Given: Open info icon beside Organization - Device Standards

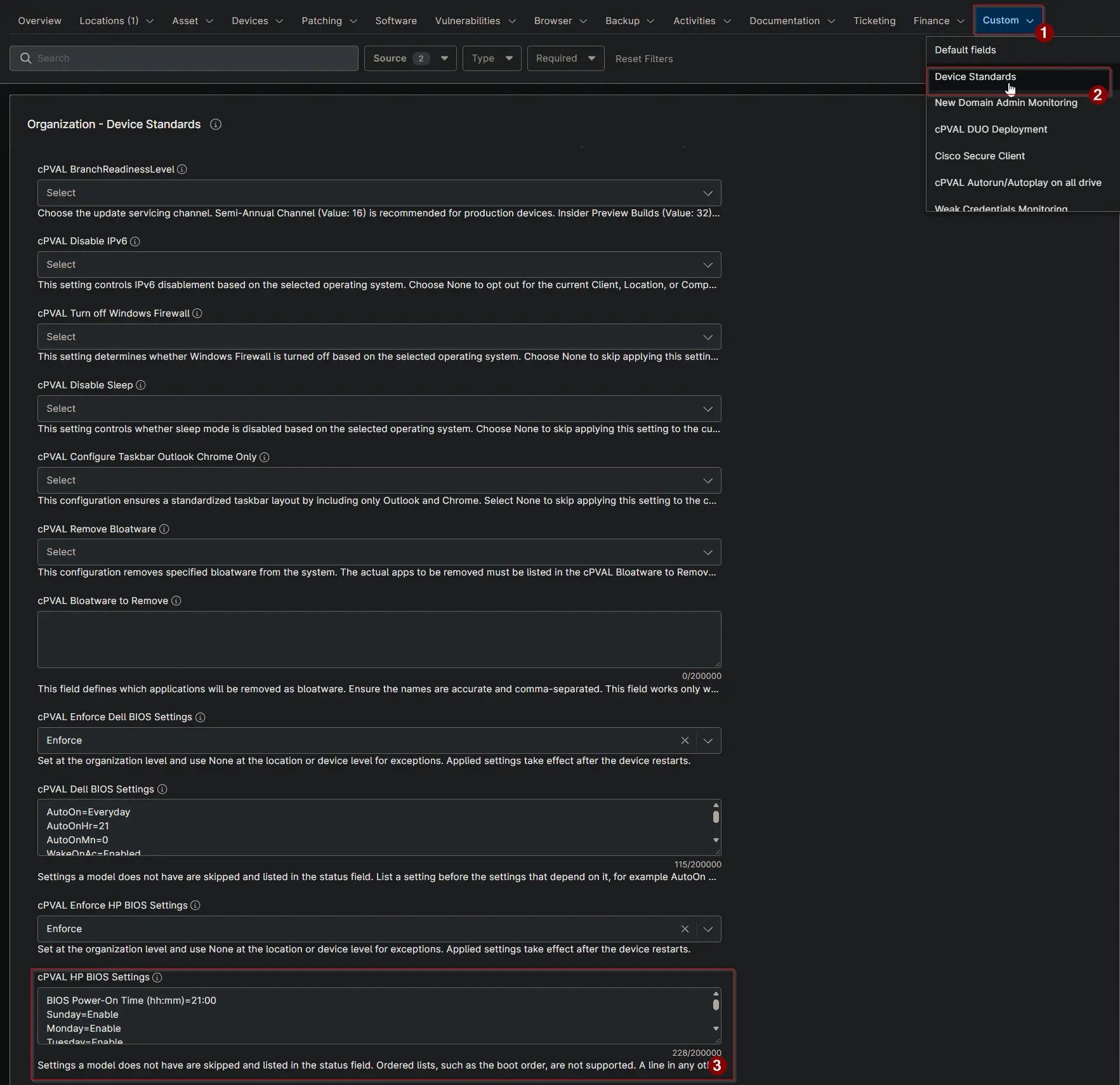Looking at the screenshot, I should pos(216,124).
